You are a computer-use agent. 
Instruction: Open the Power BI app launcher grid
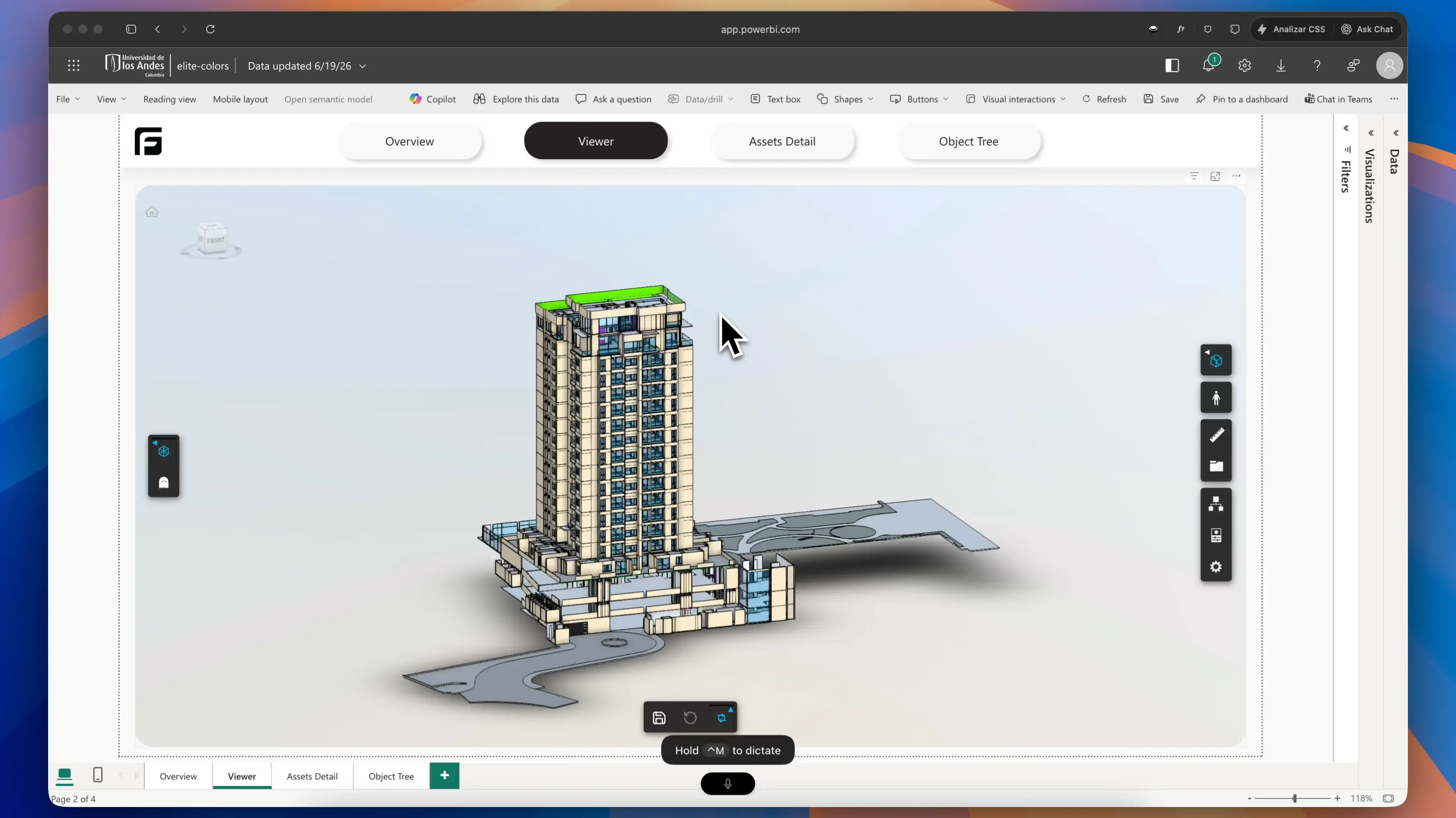74,66
